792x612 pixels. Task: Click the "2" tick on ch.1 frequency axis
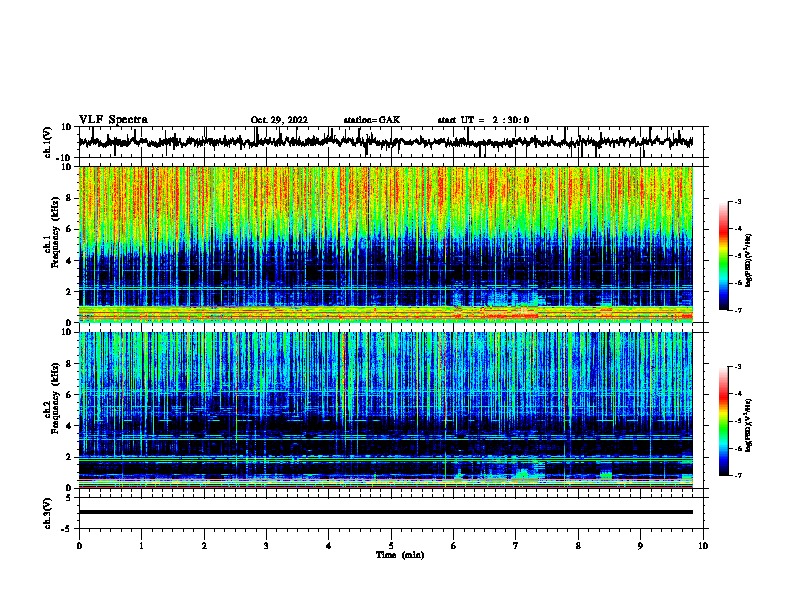(69, 292)
